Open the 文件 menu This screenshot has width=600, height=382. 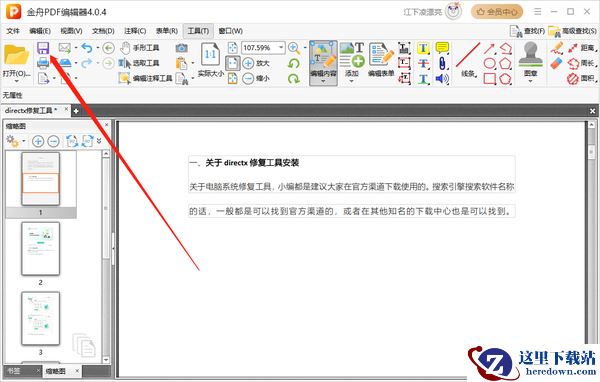click(13, 31)
